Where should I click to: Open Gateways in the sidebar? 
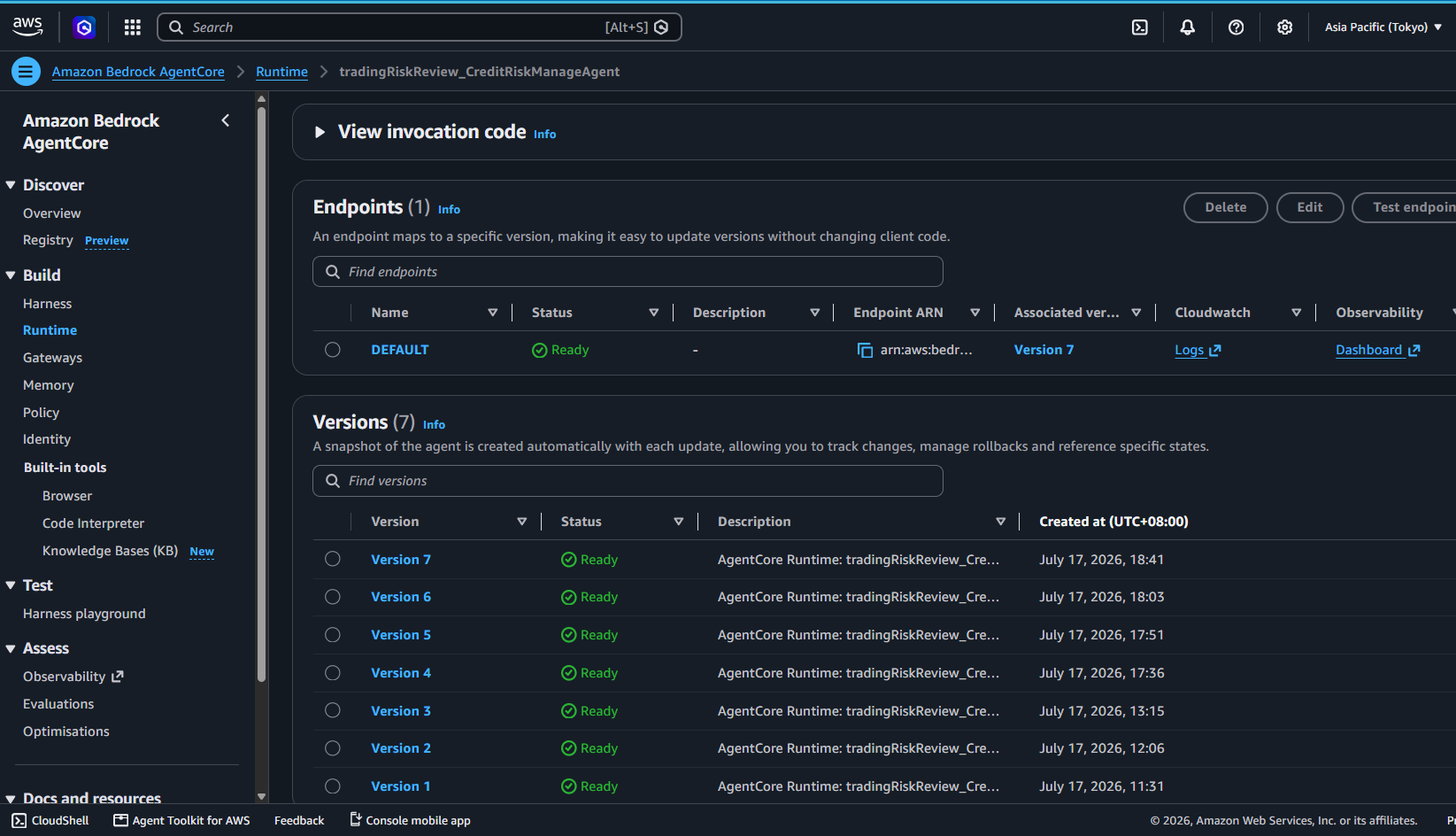52,358
